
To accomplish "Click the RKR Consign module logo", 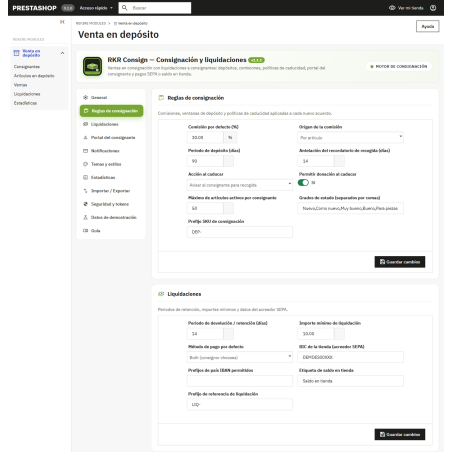I will [92, 67].
